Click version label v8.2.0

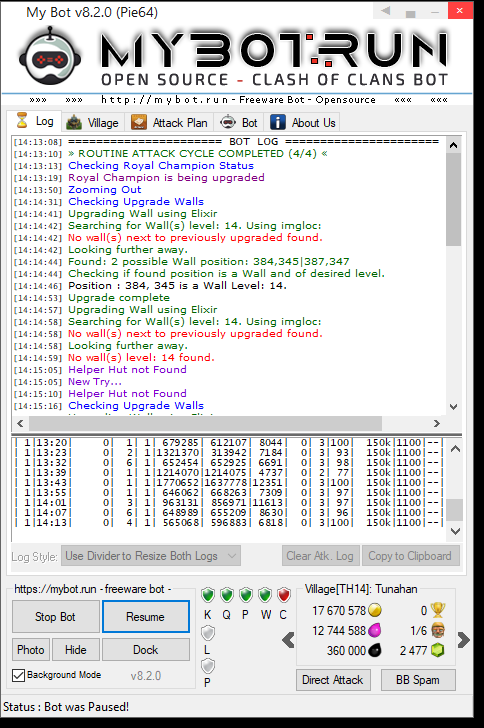(x=146, y=676)
